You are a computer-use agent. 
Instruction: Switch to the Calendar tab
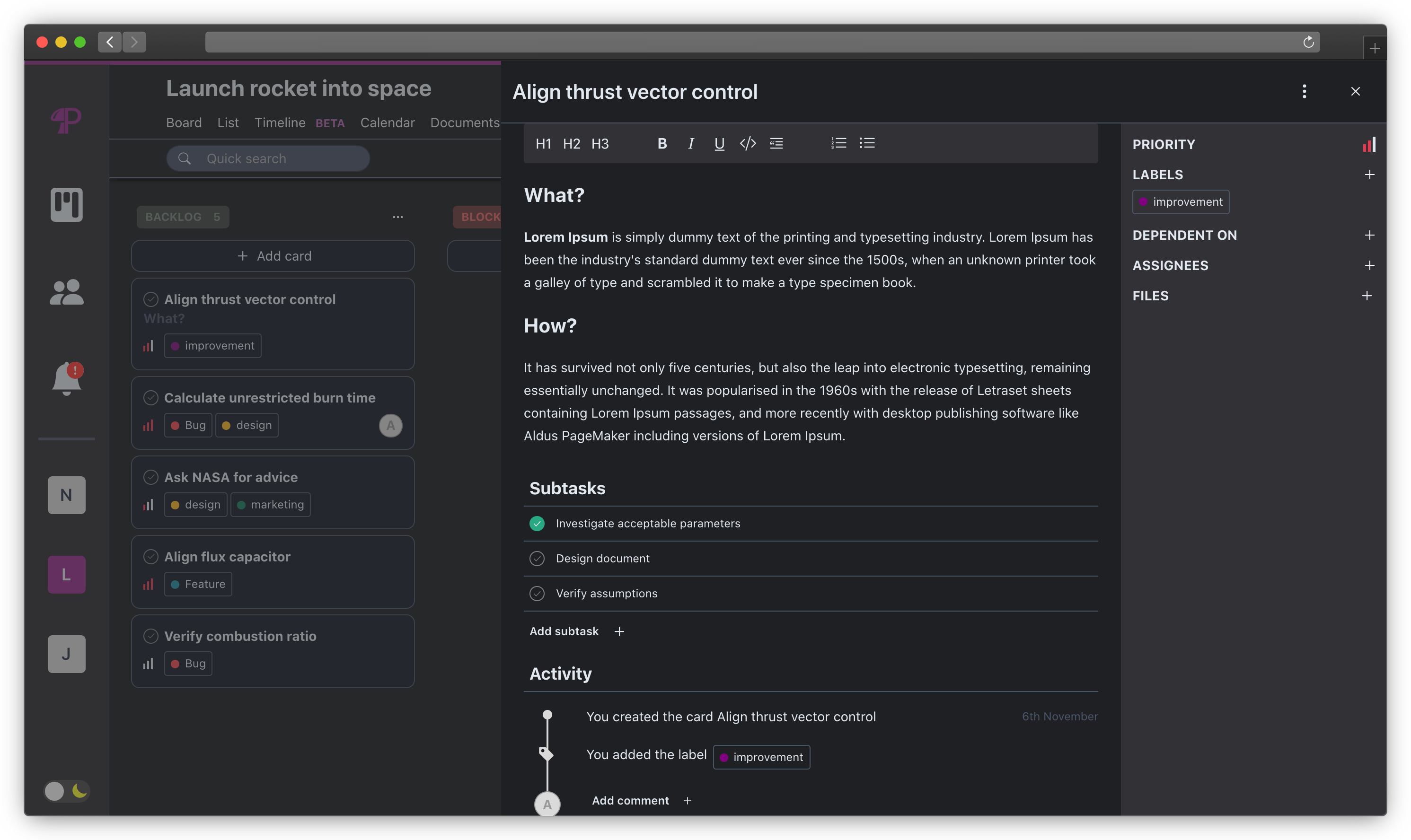[387, 123]
